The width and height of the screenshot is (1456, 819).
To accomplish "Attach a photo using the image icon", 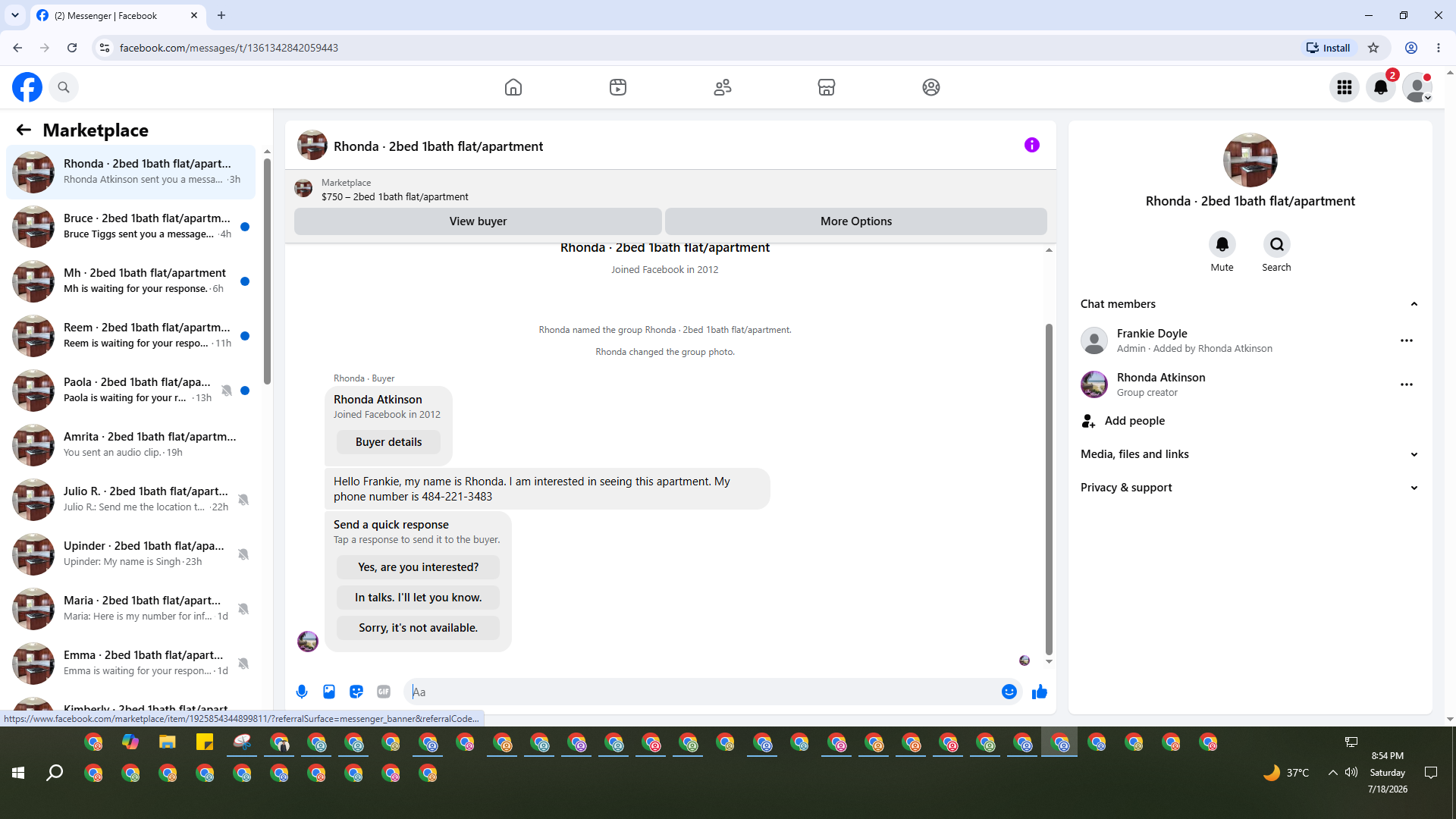I will pos(329,692).
